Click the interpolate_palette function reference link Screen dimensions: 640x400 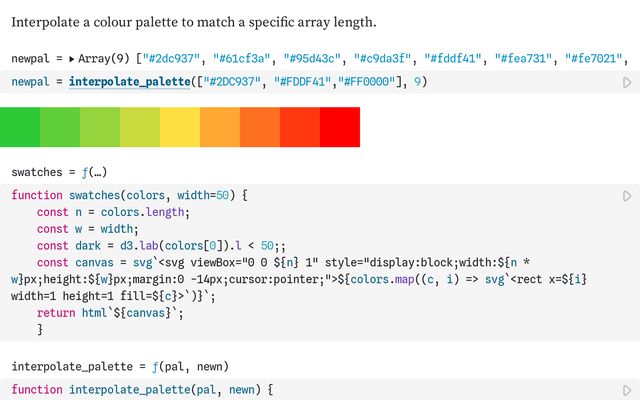pos(129,82)
